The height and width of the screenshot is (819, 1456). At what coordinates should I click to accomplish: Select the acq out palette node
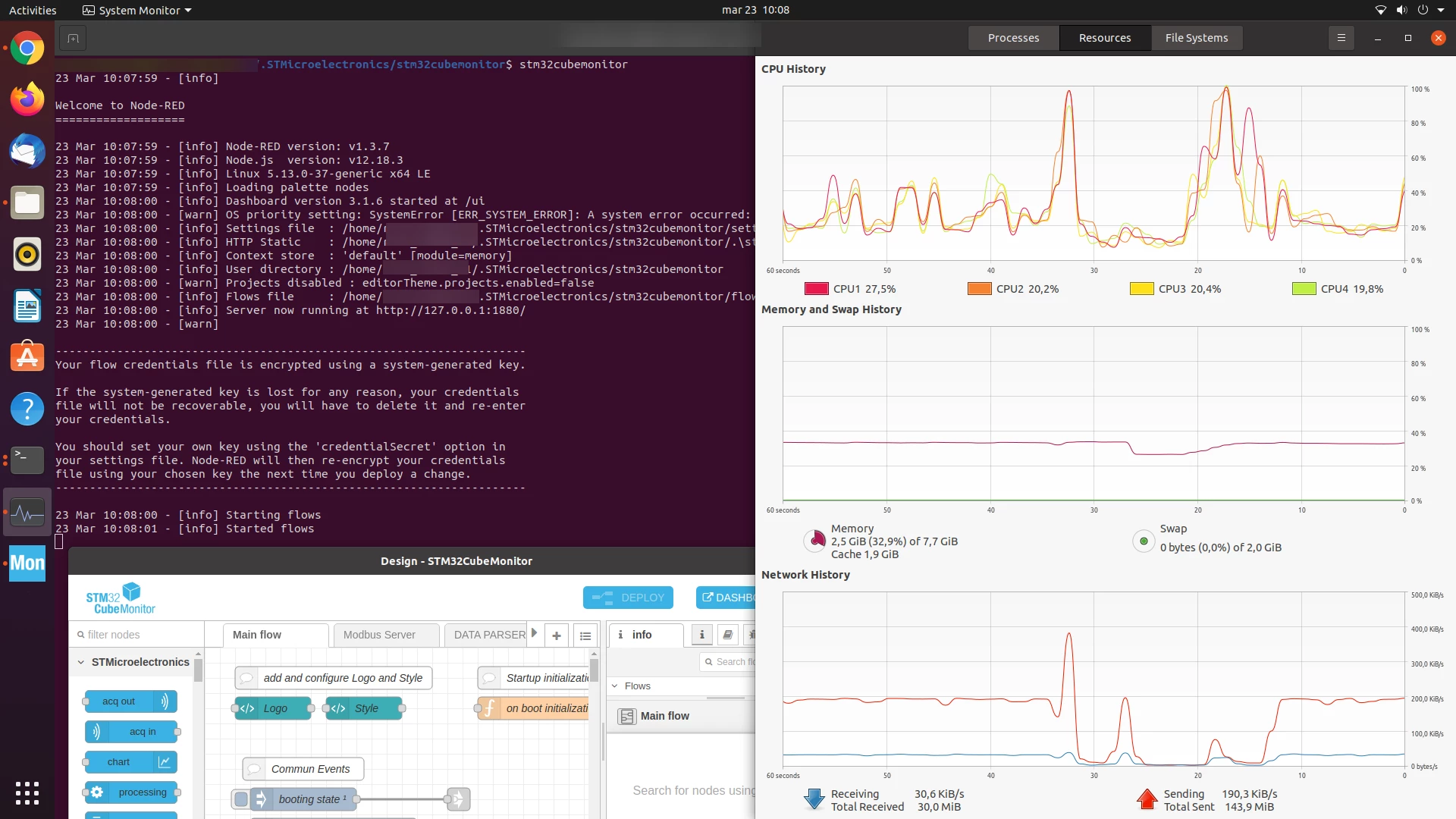(x=131, y=701)
